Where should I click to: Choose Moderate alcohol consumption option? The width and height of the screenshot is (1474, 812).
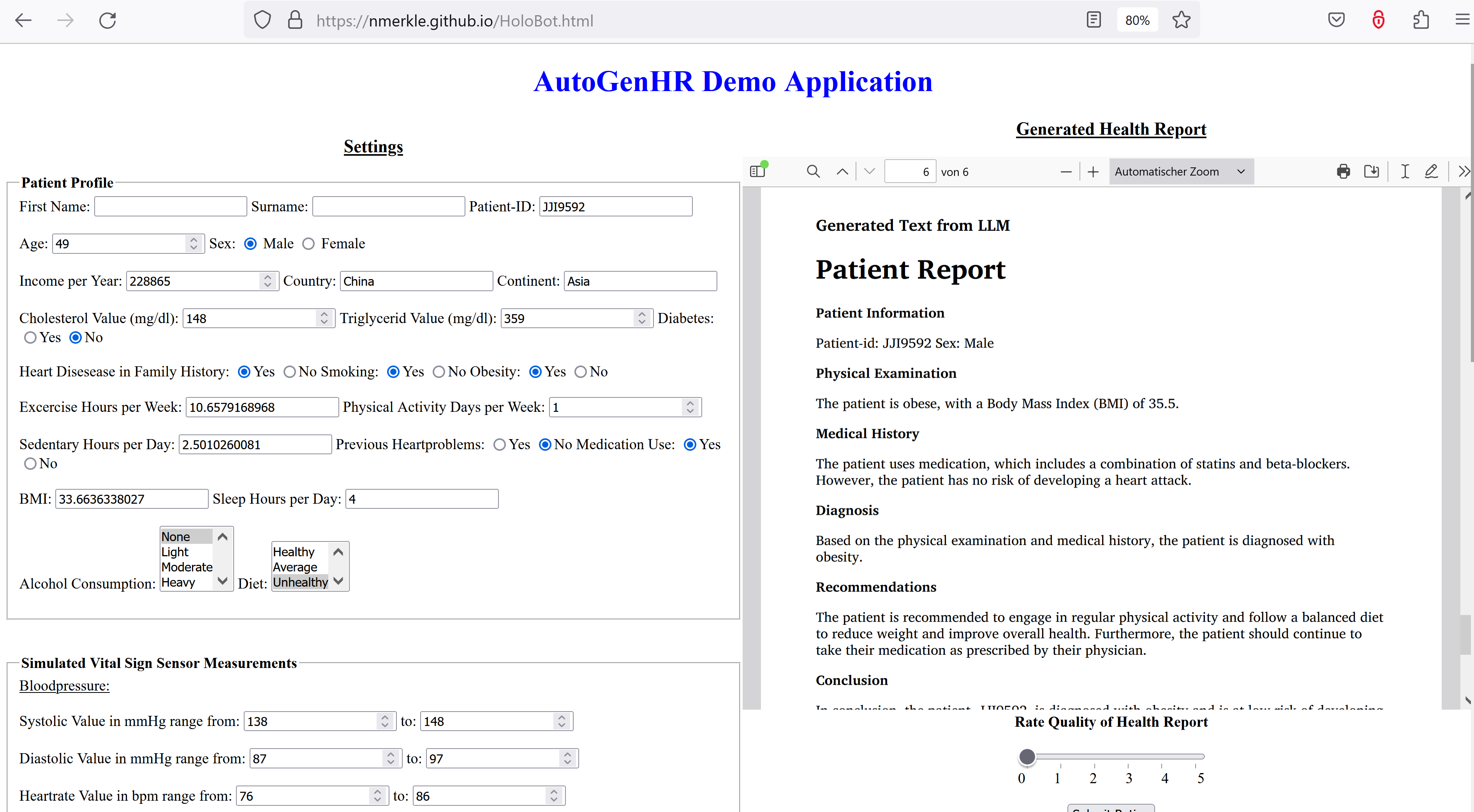pos(187,567)
